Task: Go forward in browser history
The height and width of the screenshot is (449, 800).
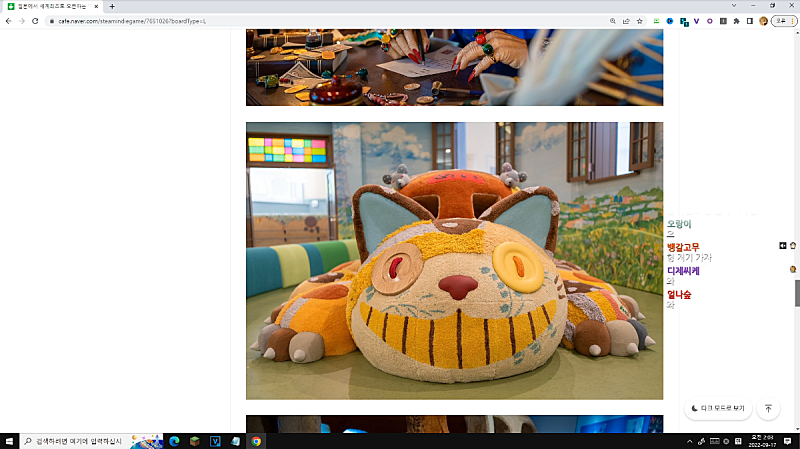Action: coord(21,21)
